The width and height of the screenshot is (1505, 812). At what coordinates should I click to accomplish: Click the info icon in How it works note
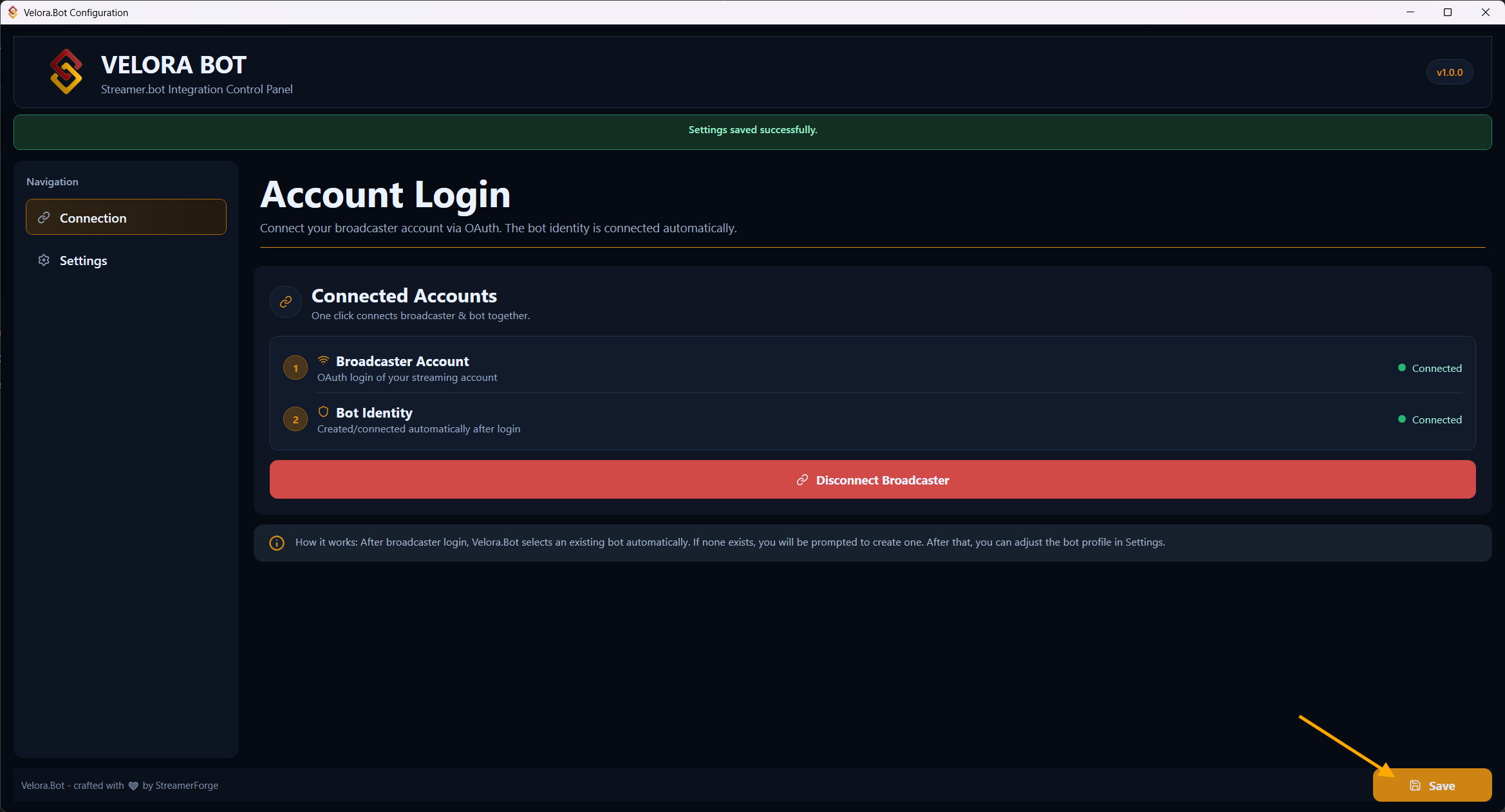pyautogui.click(x=277, y=543)
